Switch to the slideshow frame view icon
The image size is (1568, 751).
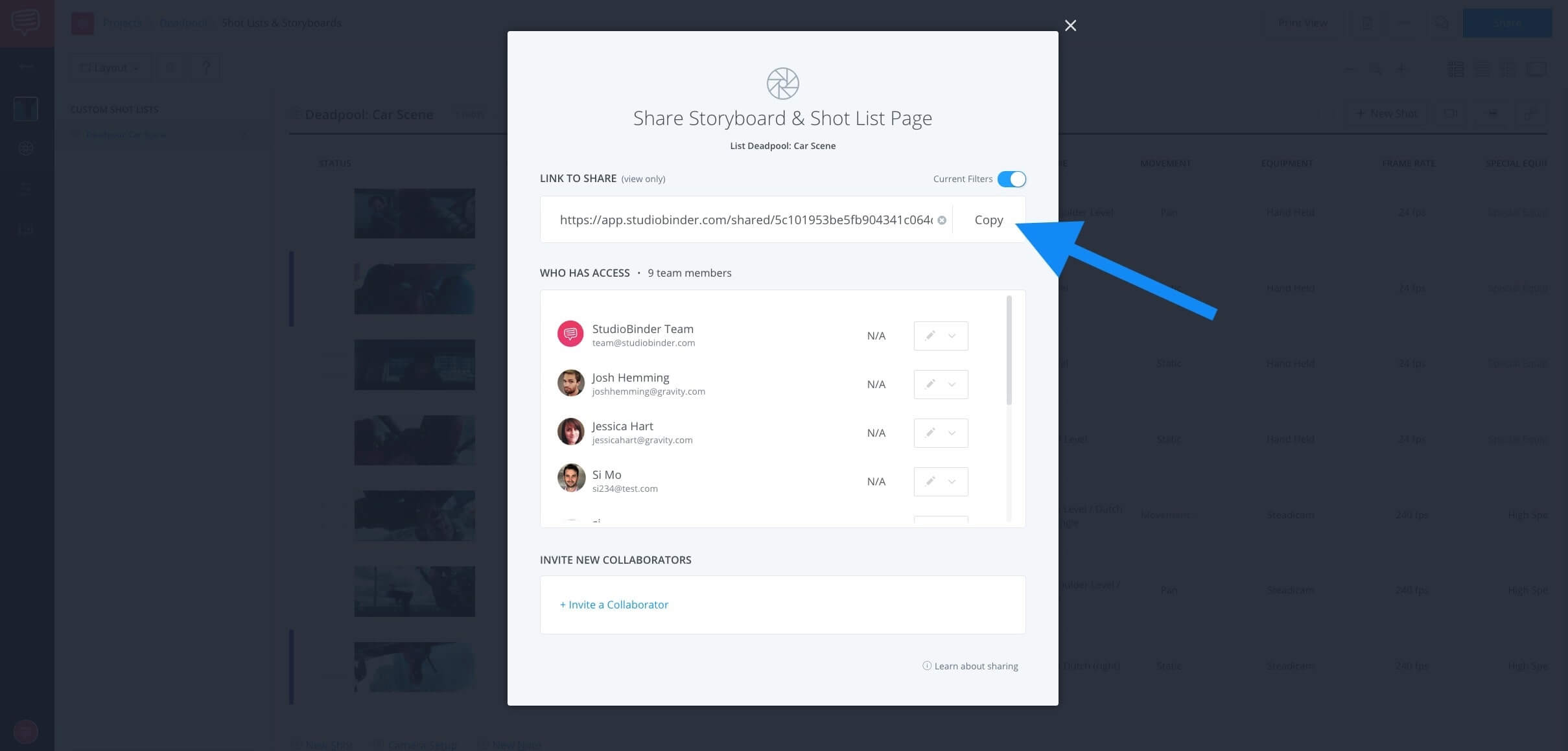1536,69
